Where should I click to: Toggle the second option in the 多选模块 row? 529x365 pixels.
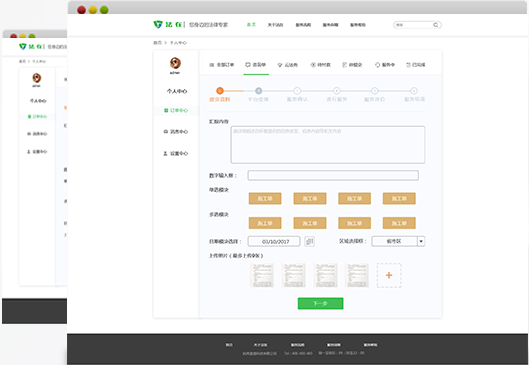click(x=310, y=223)
